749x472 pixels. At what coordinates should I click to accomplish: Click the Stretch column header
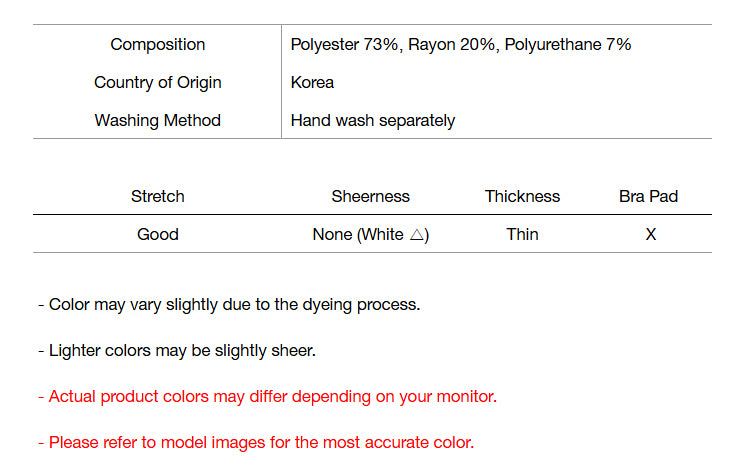pyautogui.click(x=158, y=196)
